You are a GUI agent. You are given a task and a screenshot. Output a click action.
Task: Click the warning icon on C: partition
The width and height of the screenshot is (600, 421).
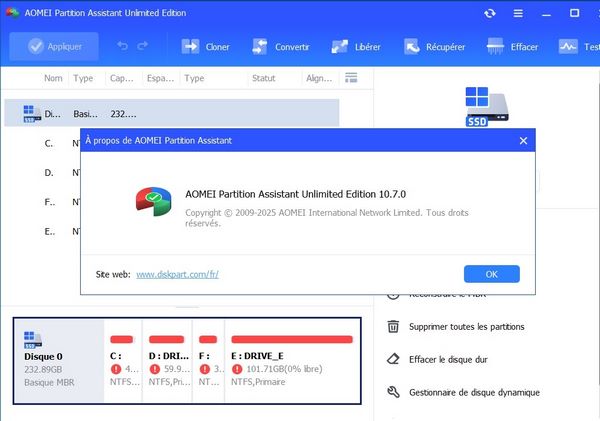(x=116, y=369)
